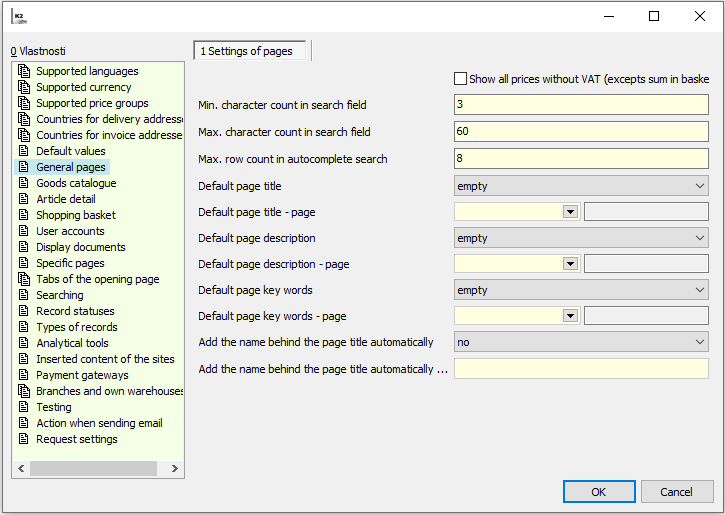
Task: Click the icon next to Request settings
Action: (25, 439)
